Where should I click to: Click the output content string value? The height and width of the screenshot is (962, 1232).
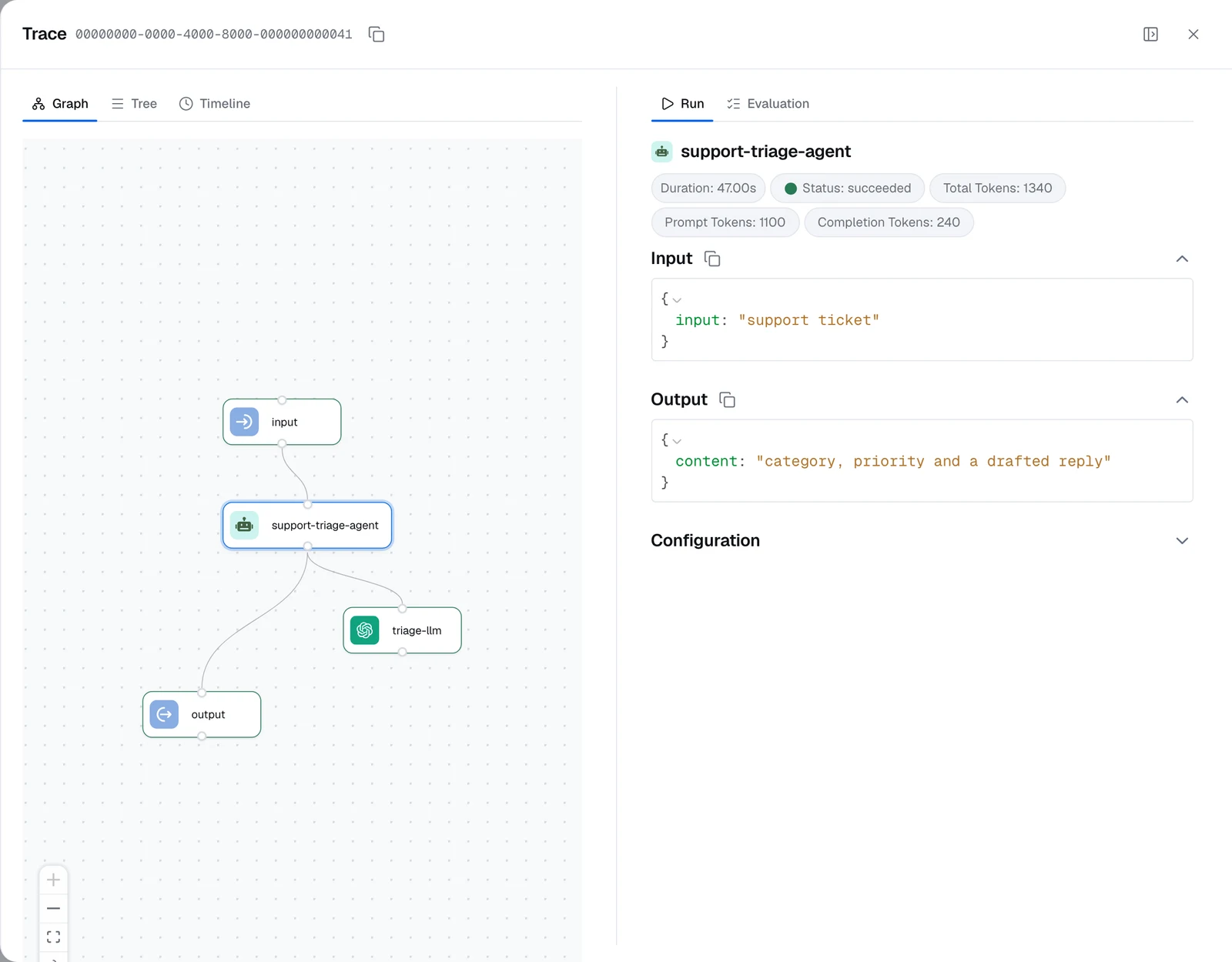[933, 461]
